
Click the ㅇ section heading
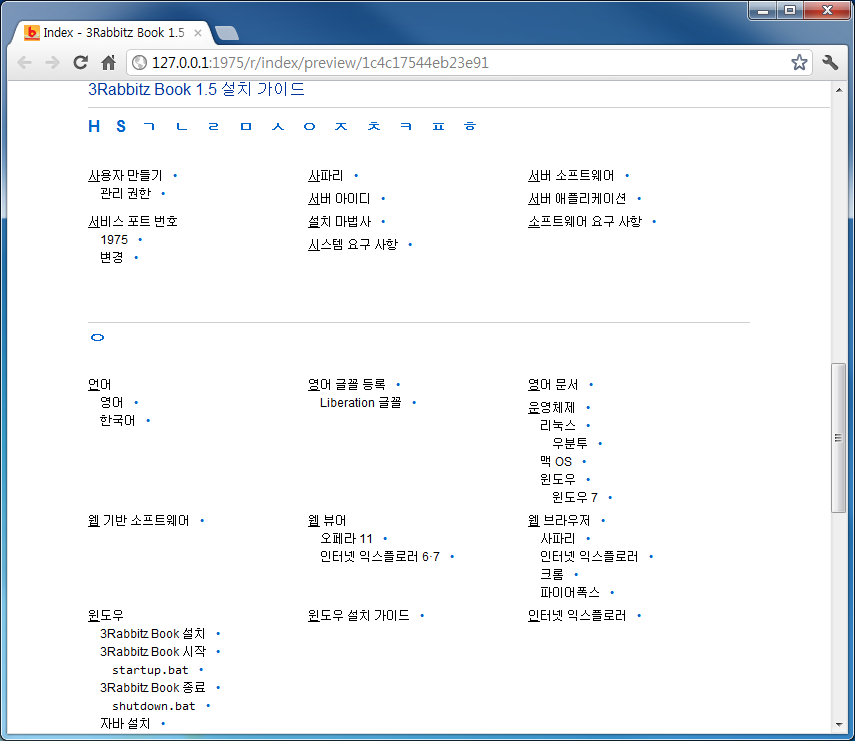pyautogui.click(x=97, y=338)
